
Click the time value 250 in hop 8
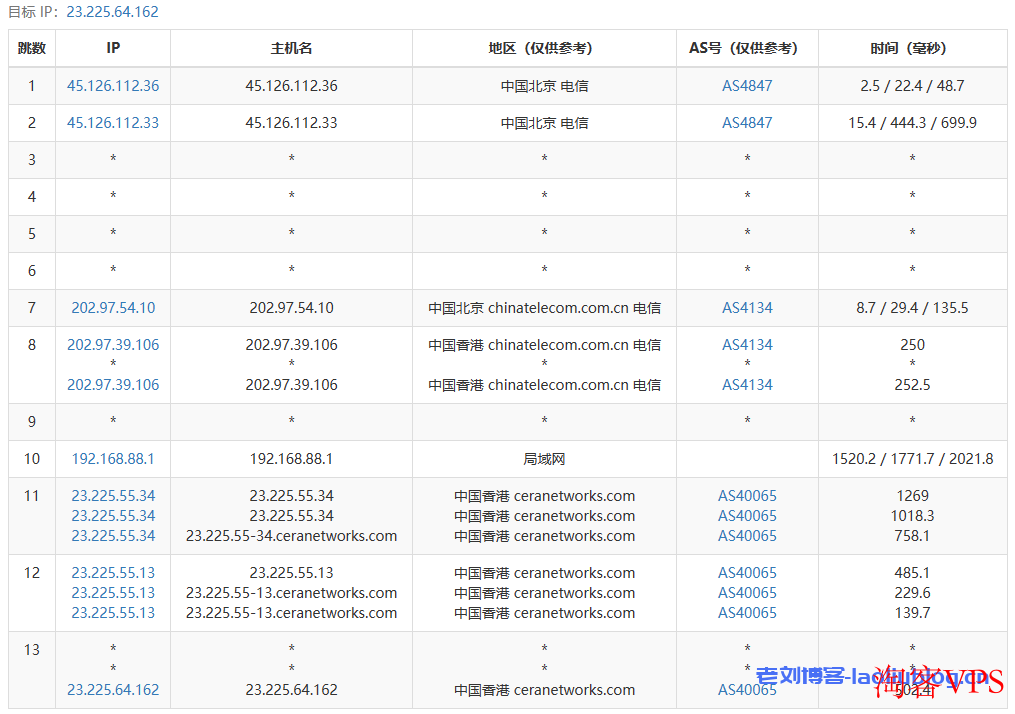coord(912,344)
